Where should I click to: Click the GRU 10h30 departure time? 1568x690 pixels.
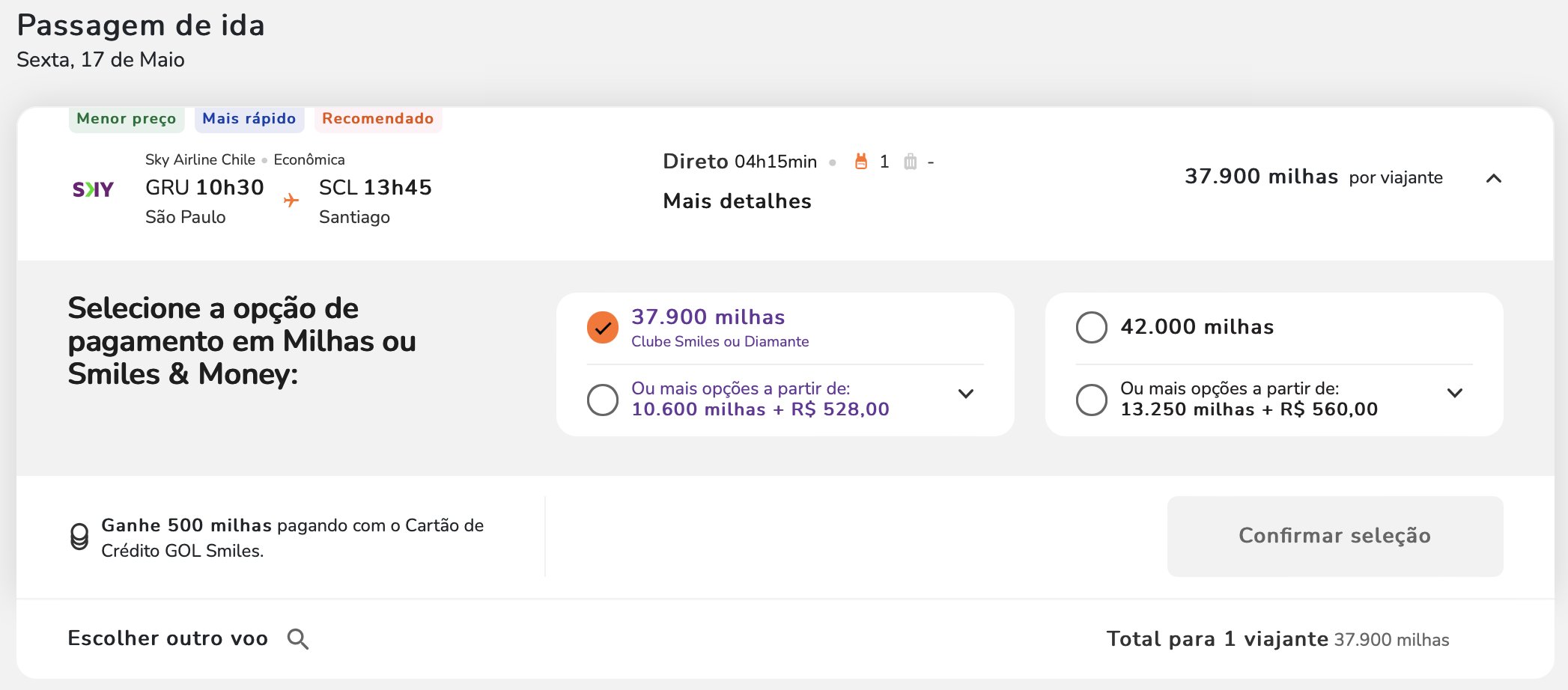204,188
